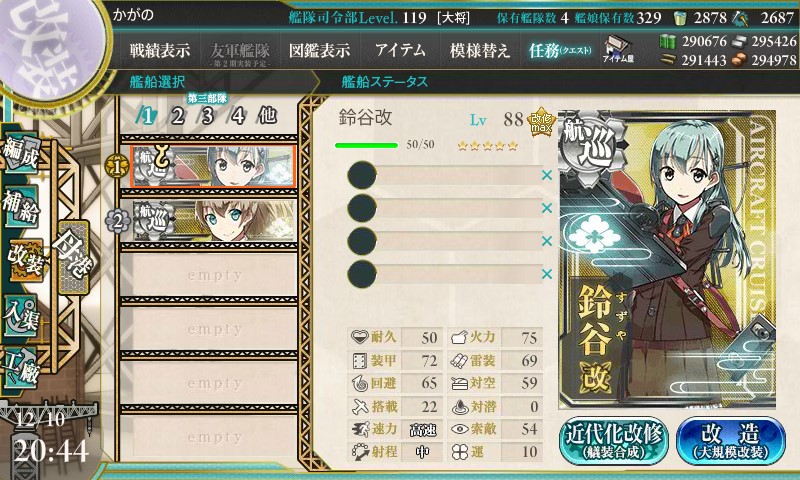Switch to fleet tab 3
The width and height of the screenshot is (800, 480).
[207, 116]
